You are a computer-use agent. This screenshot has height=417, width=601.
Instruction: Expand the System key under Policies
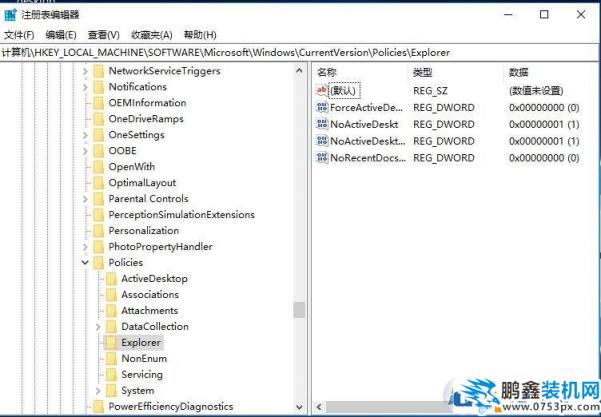point(98,391)
